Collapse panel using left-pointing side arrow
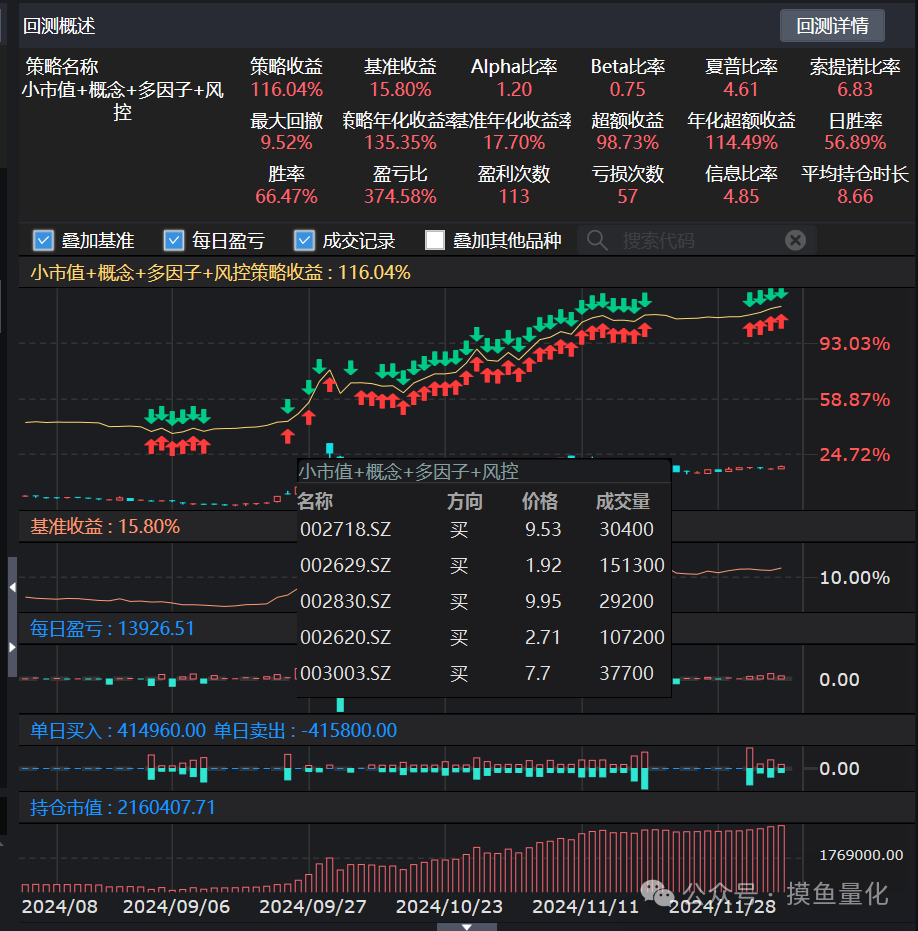This screenshot has width=918, height=931. (12, 588)
